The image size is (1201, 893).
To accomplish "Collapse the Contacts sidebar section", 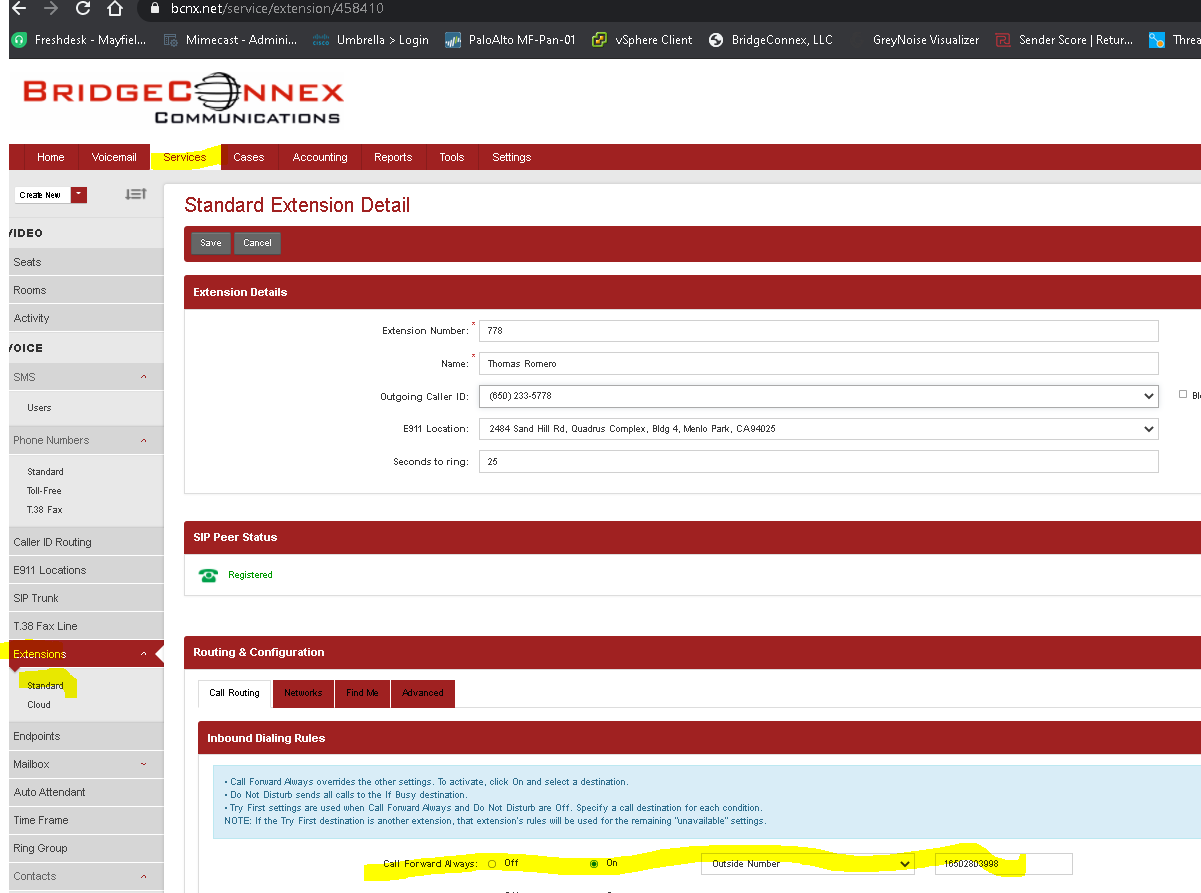I will [x=144, y=876].
